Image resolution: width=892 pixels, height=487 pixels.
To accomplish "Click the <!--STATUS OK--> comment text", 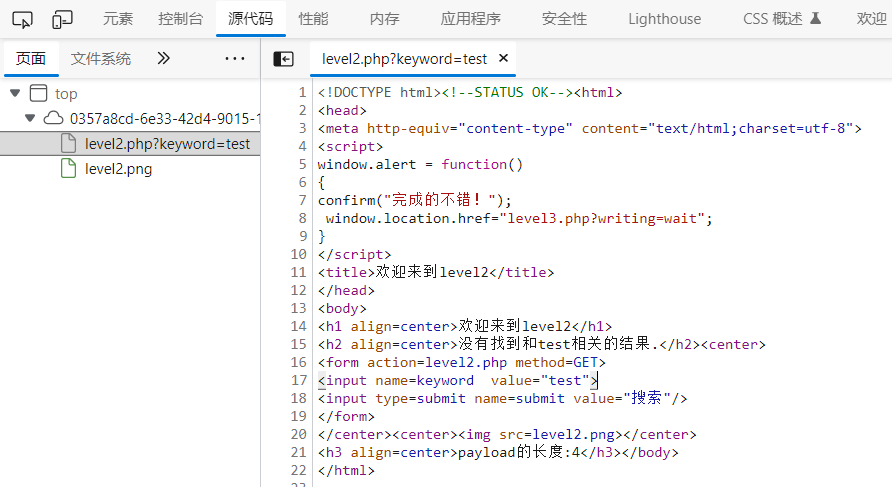I will (507, 92).
